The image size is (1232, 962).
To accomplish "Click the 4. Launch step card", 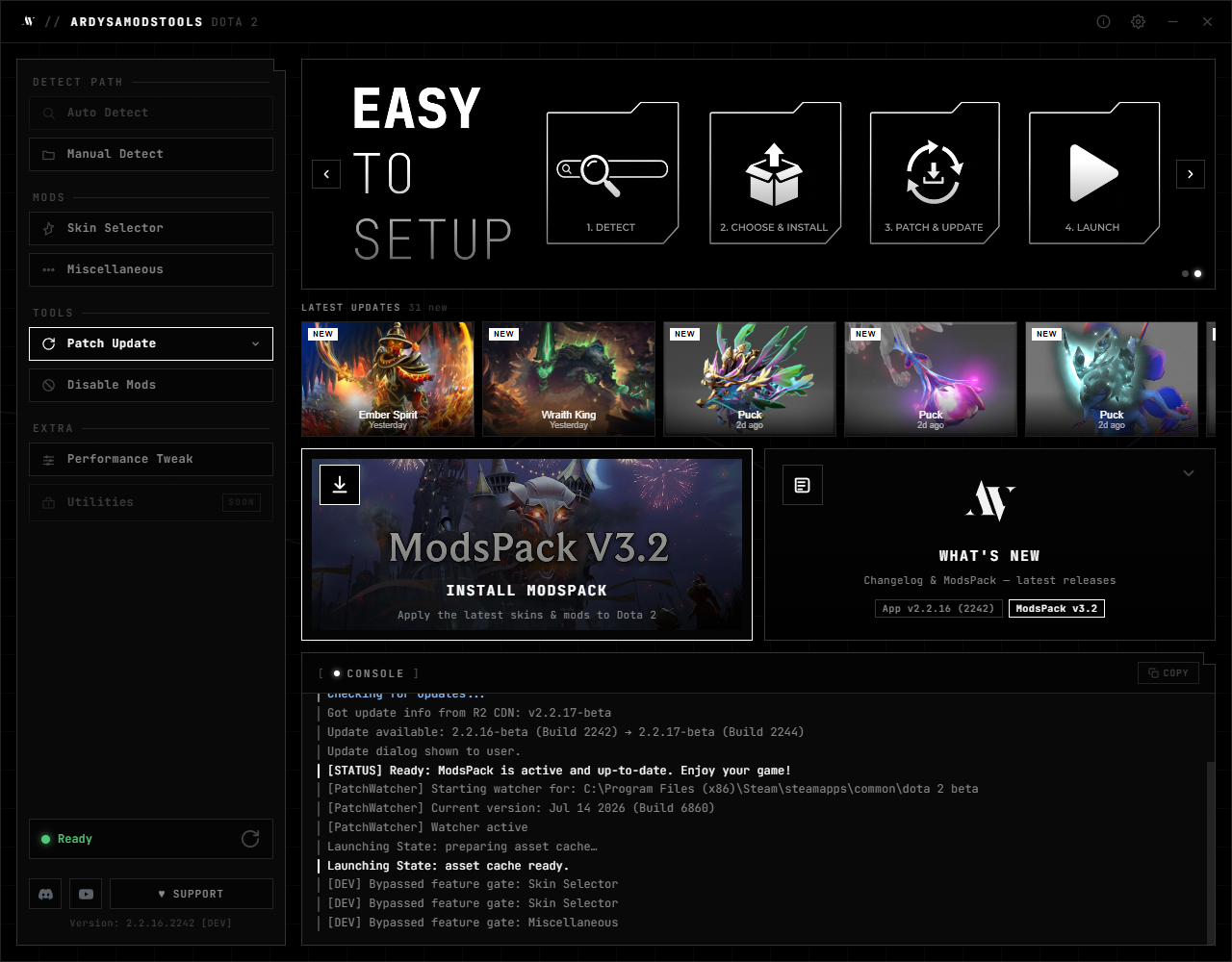I will [x=1093, y=172].
